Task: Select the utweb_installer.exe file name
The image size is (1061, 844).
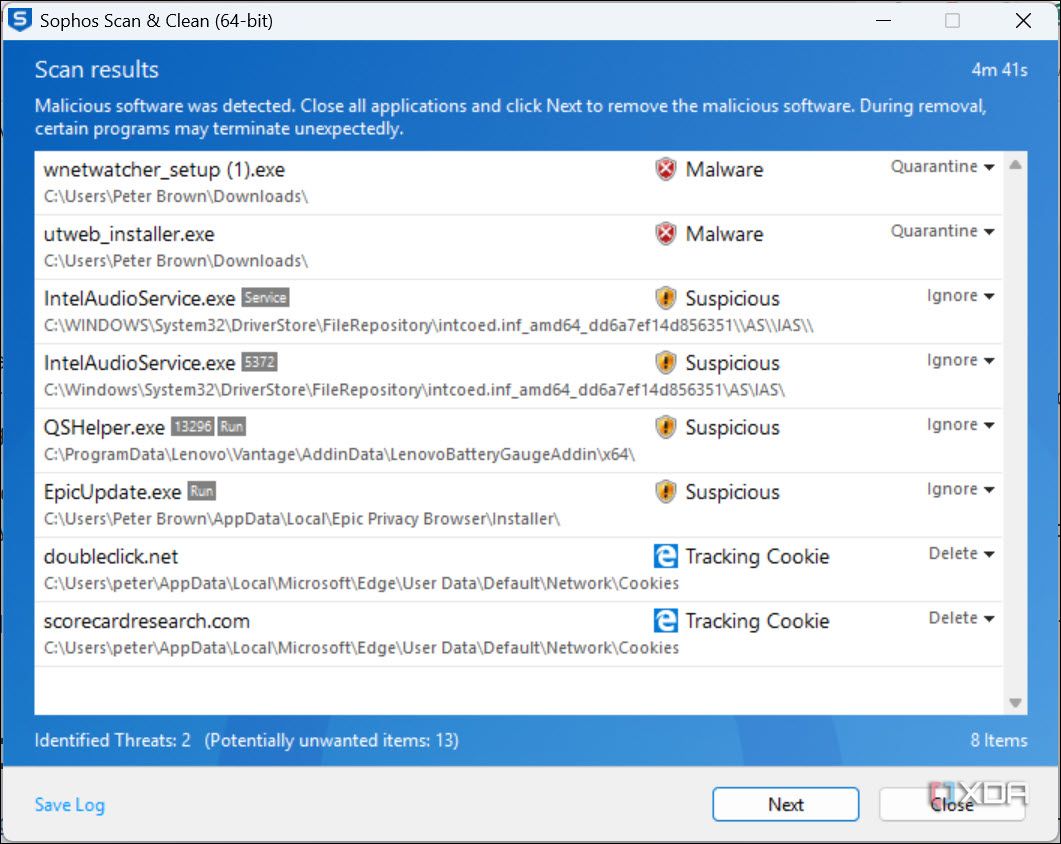Action: coord(129,234)
